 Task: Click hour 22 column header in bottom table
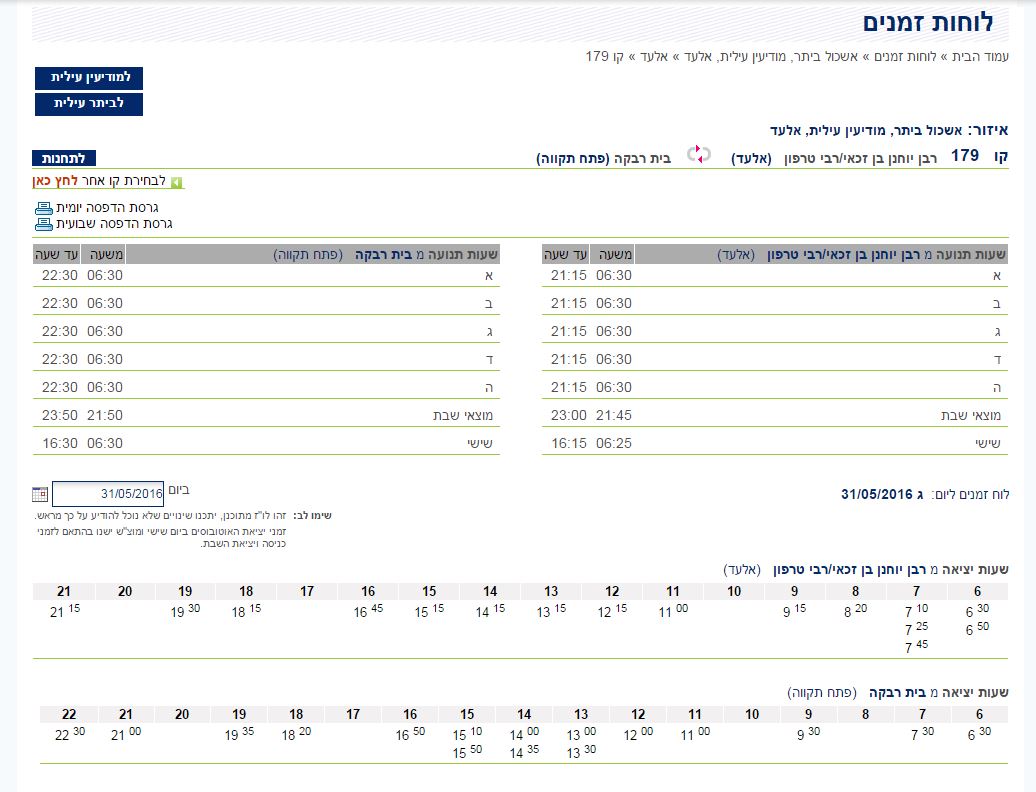(x=69, y=714)
